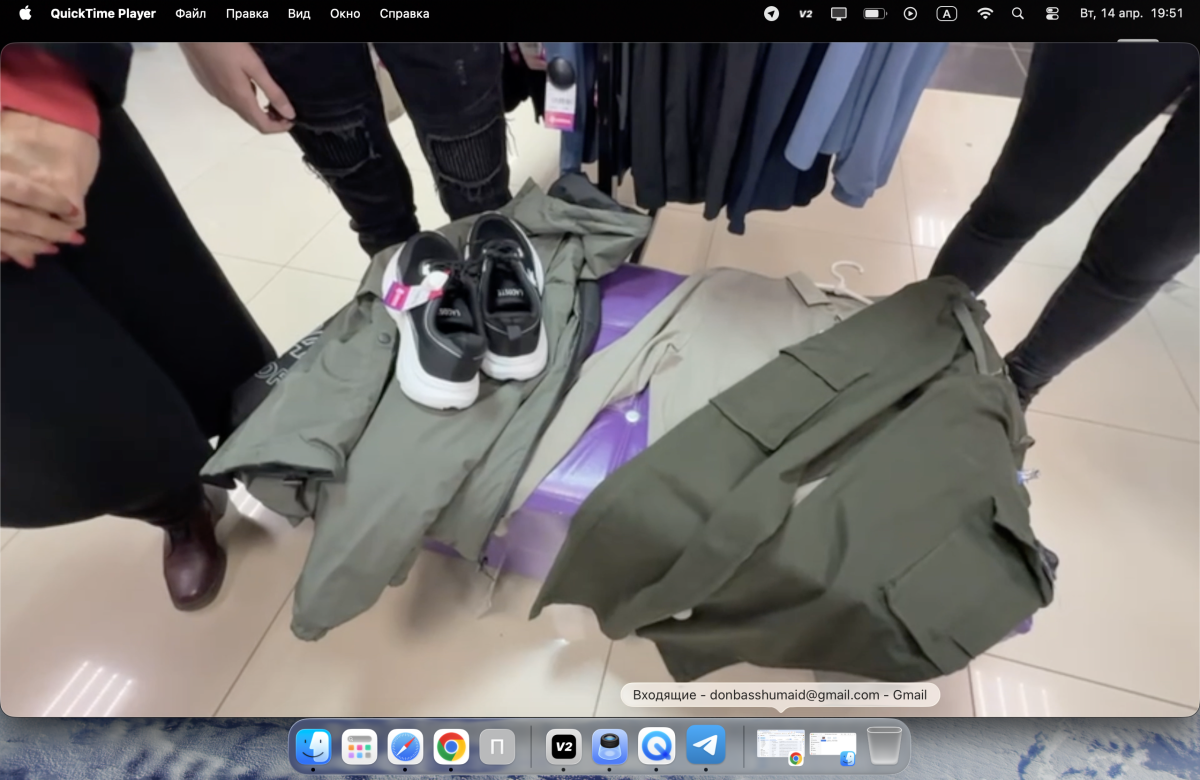Open the Wi-Fi status menu

pos(985,14)
